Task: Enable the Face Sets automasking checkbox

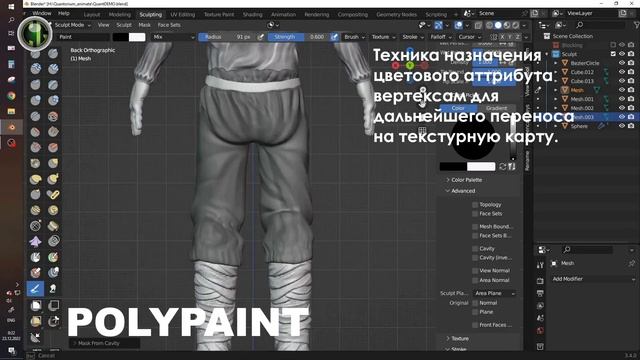Action: coord(475,214)
